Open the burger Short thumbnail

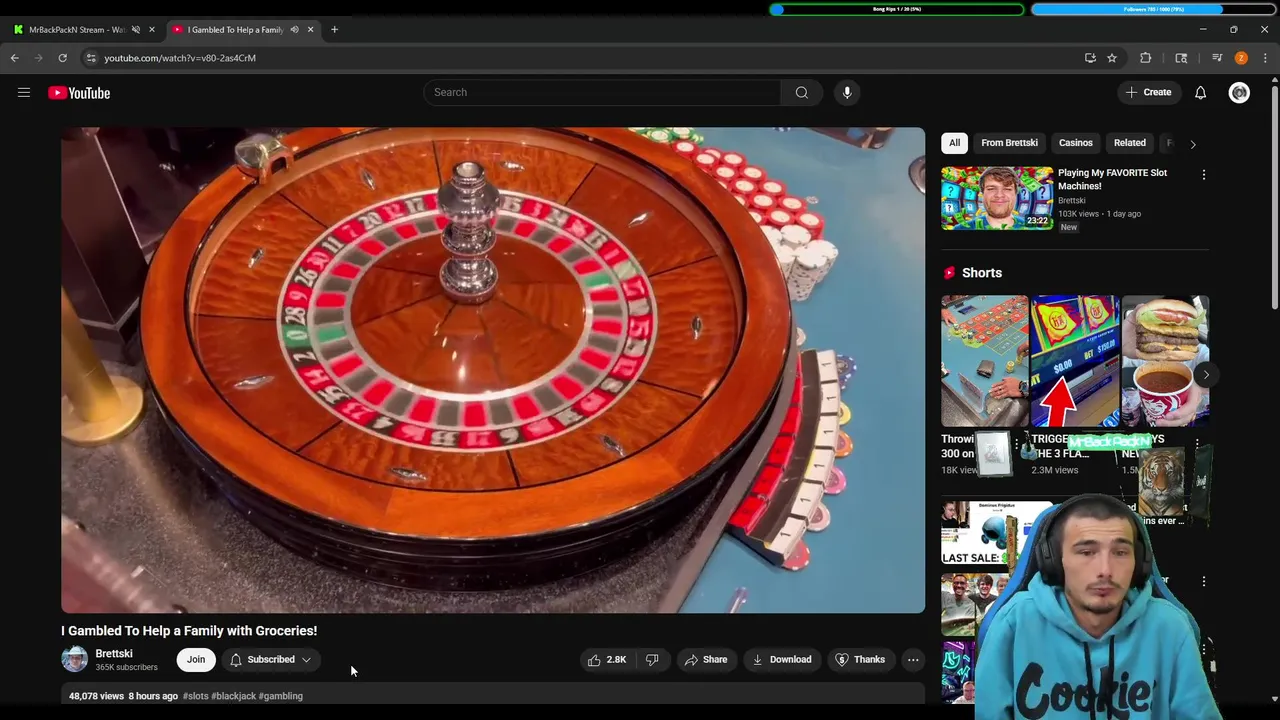(x=1165, y=361)
